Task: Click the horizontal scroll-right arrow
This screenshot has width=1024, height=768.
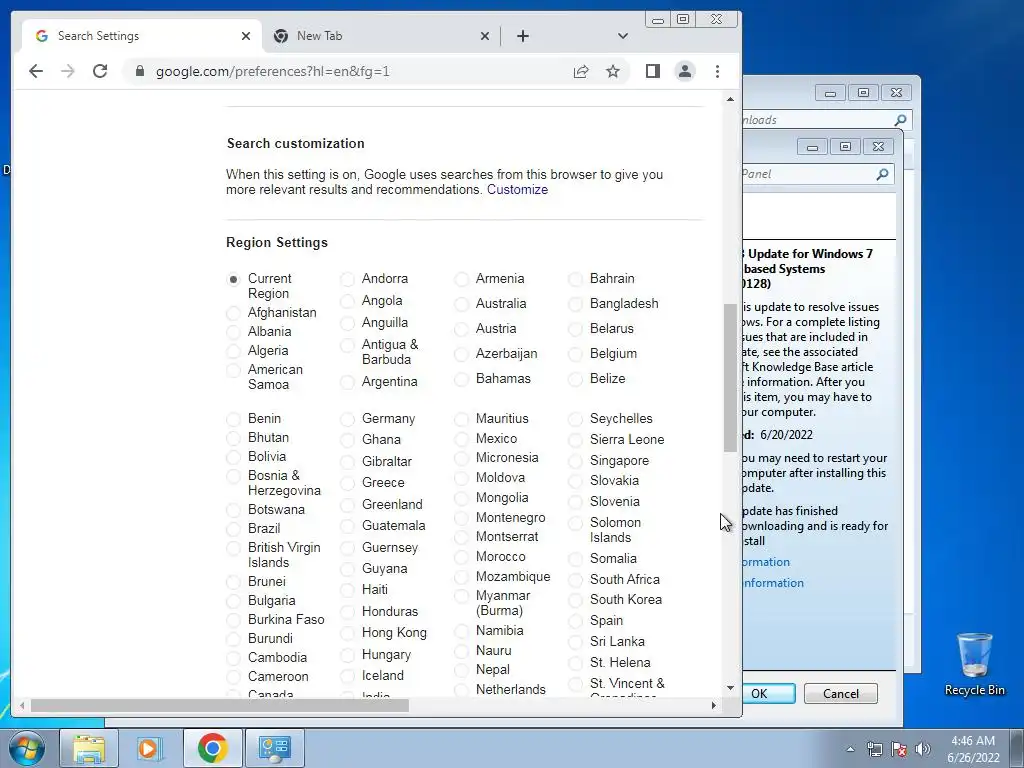Action: click(713, 705)
